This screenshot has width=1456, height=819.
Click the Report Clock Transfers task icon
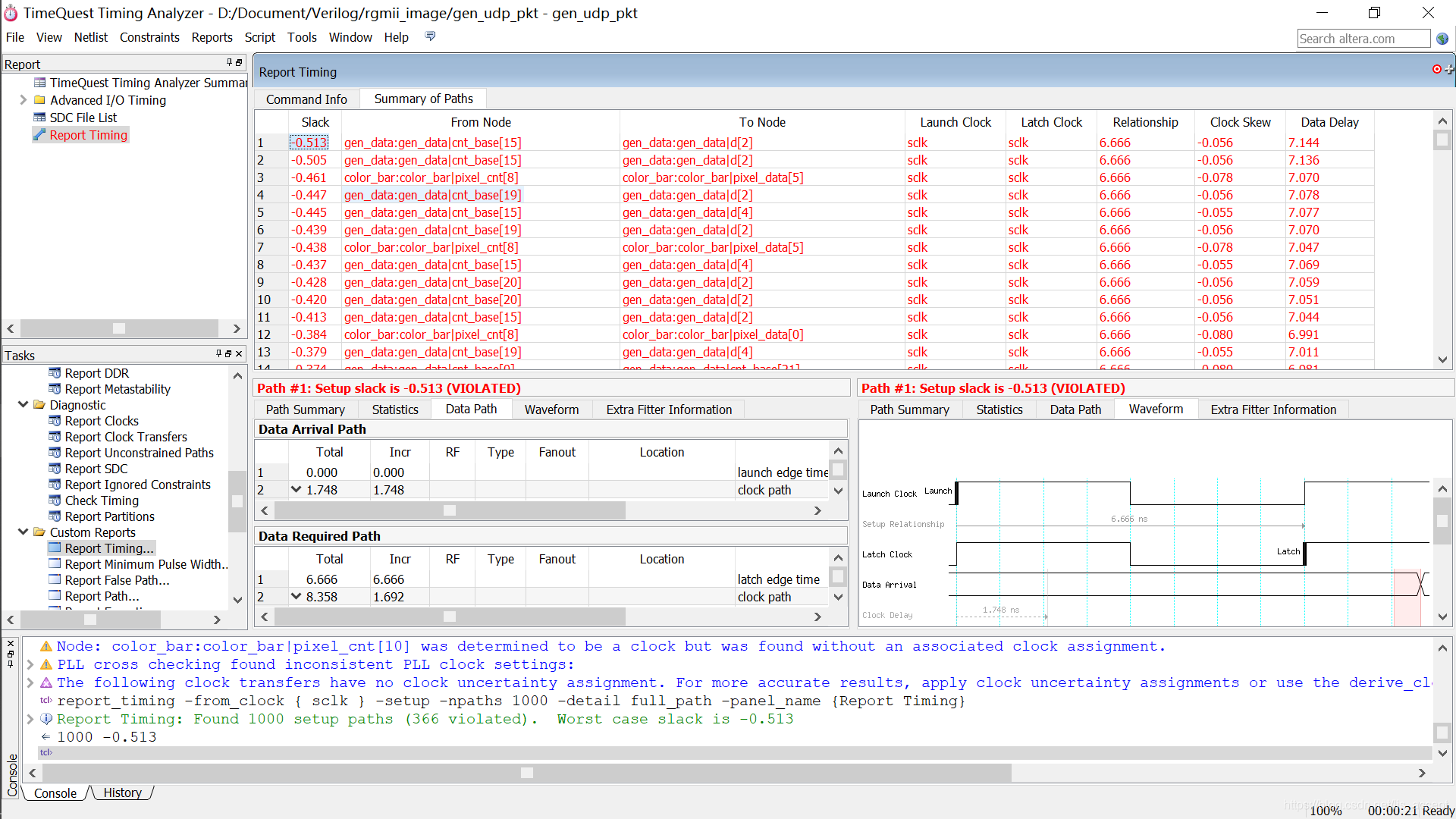click(x=55, y=437)
